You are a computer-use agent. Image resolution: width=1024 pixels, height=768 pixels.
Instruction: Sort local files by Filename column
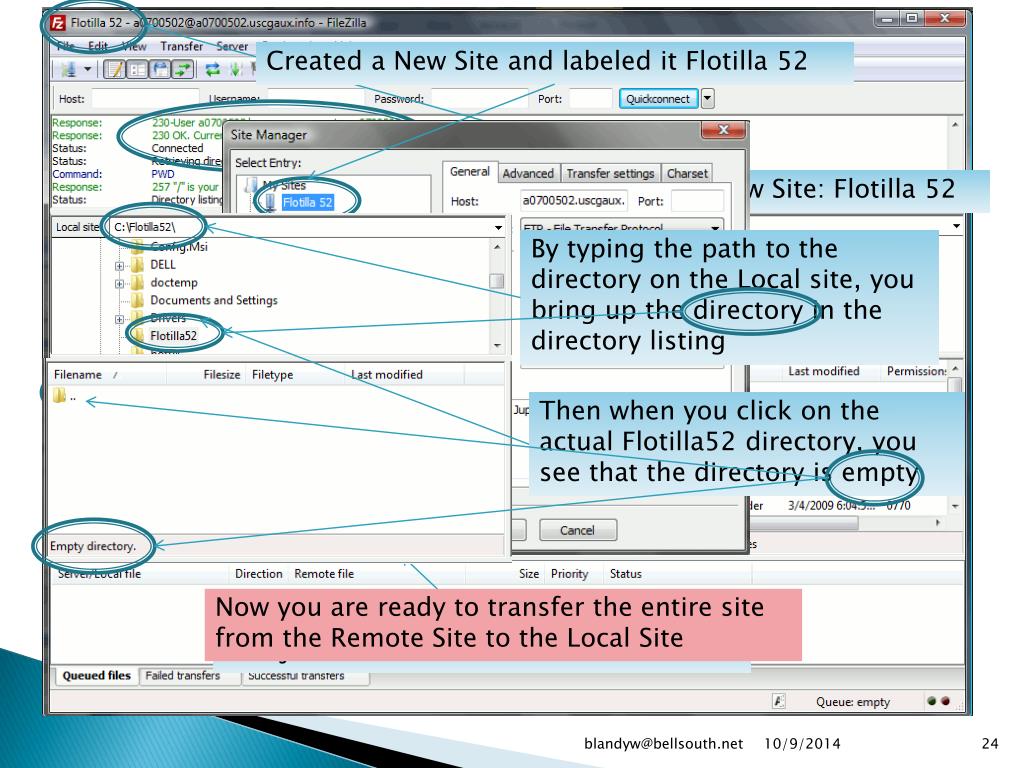107,375
